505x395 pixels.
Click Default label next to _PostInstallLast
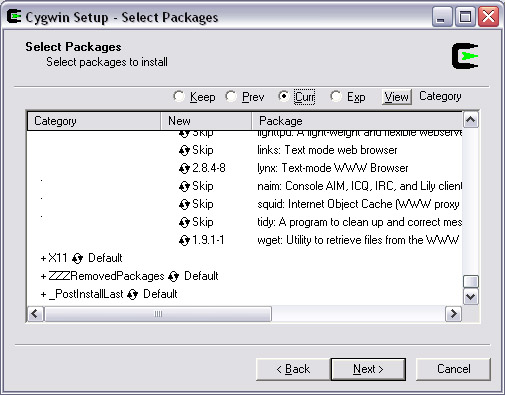[x=160, y=294]
